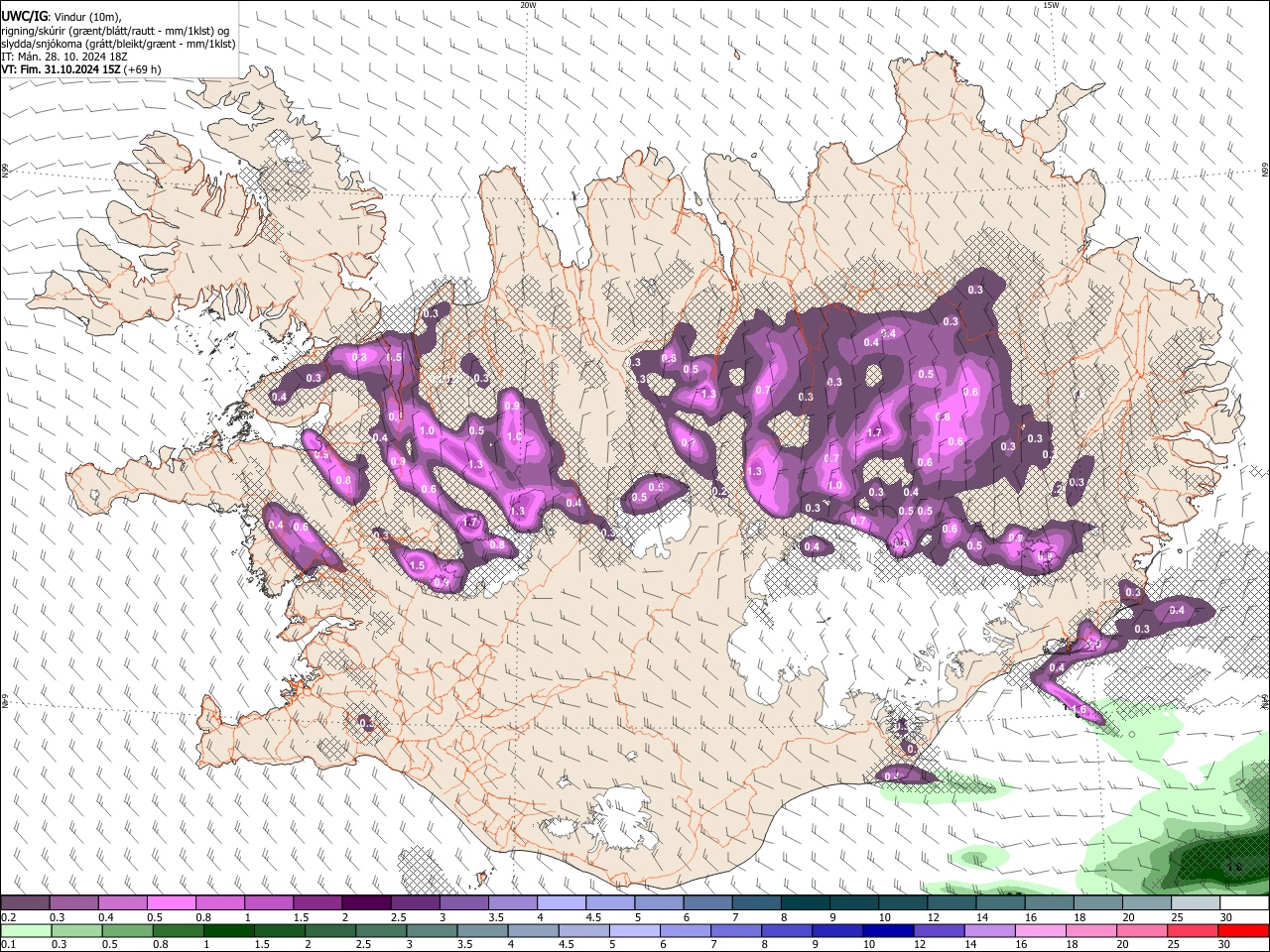This screenshot has width=1270, height=952.
Task: Click the light pink 16 swatch, lower legend
Action: (1042, 931)
